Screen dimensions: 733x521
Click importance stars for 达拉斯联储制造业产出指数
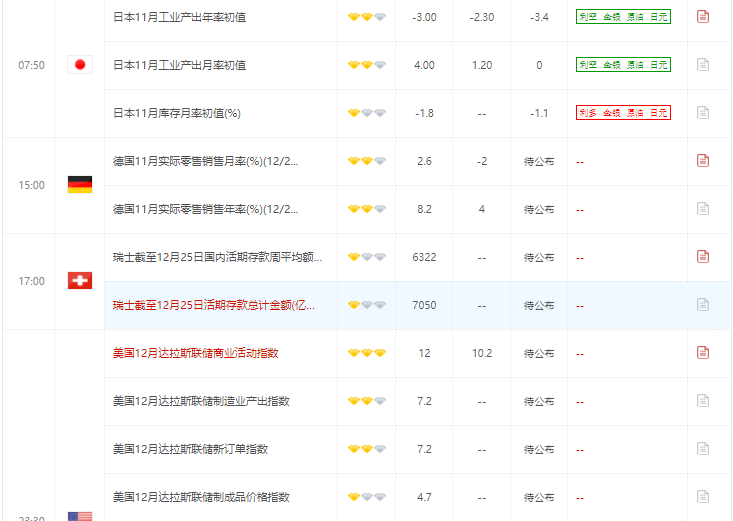[x=367, y=401]
